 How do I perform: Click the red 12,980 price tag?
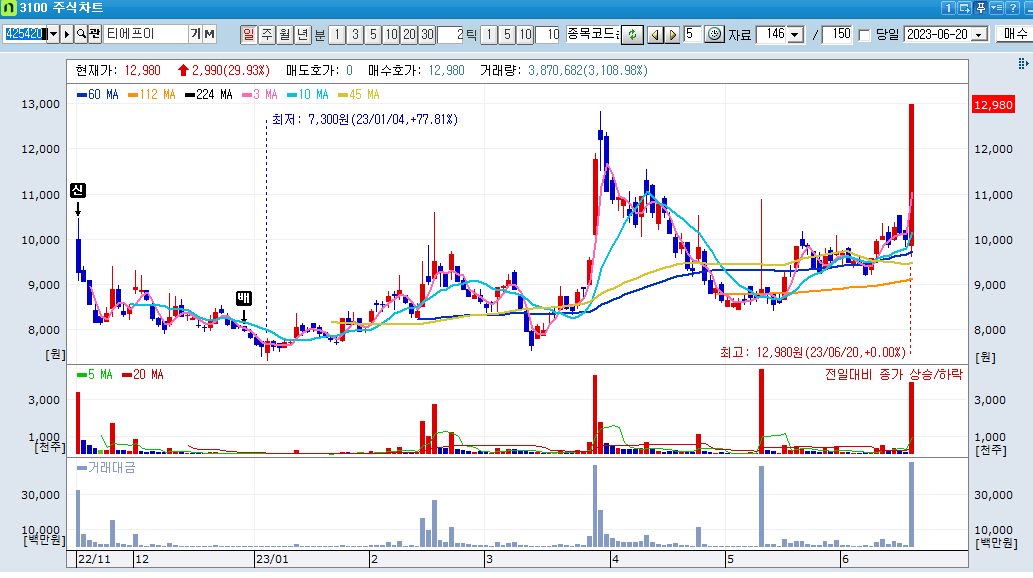point(993,105)
